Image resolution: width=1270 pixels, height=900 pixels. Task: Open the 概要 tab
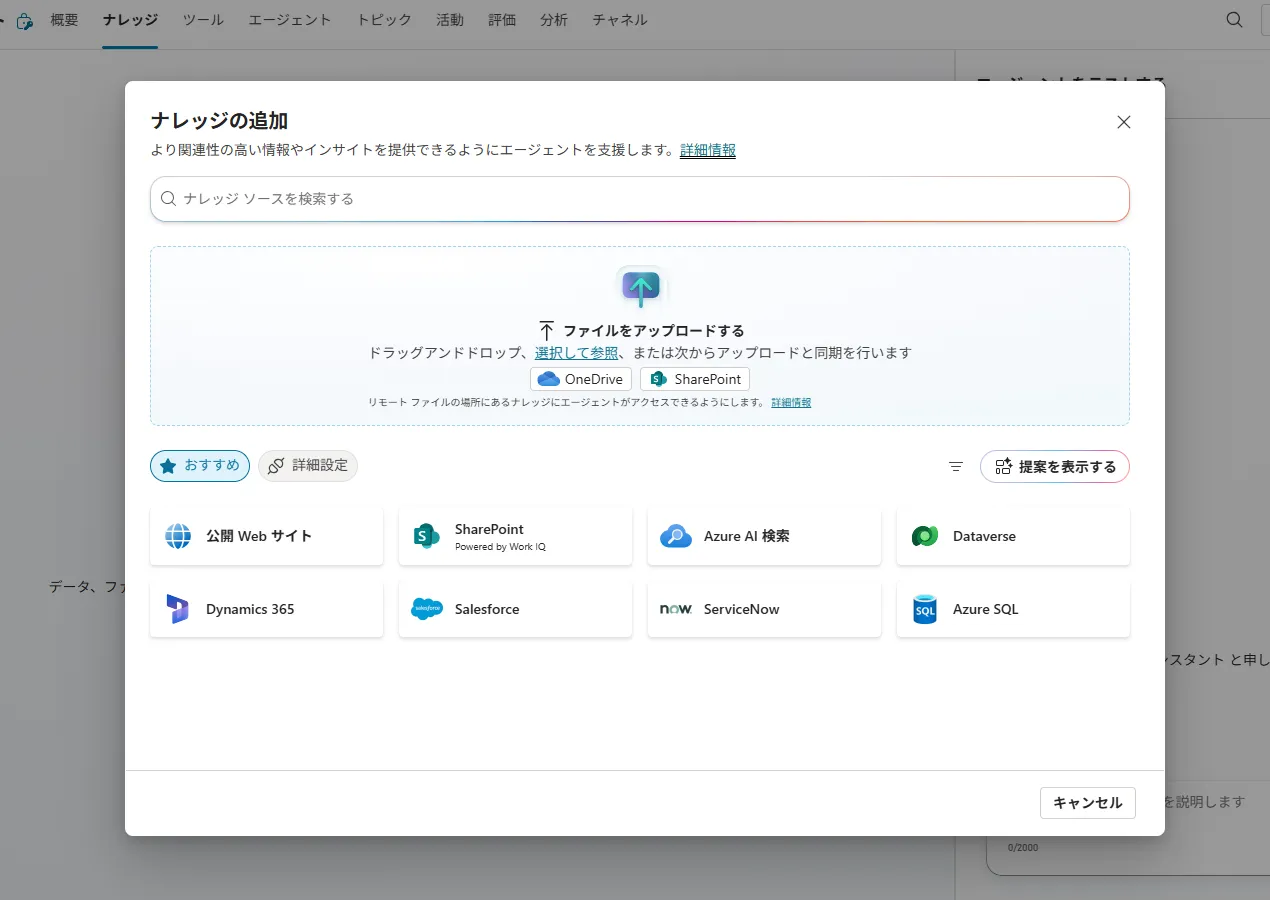click(64, 20)
